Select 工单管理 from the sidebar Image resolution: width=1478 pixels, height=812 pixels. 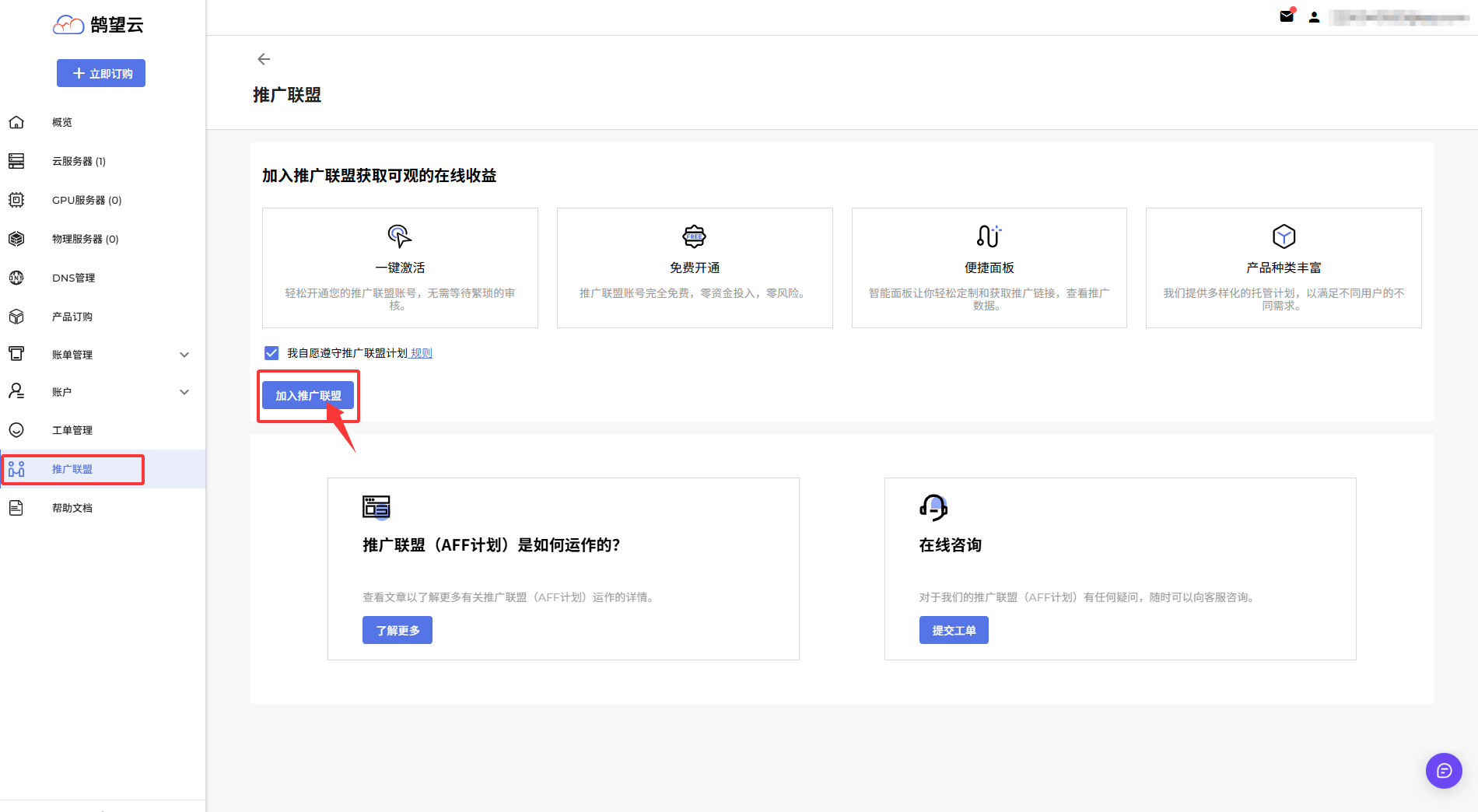(72, 430)
